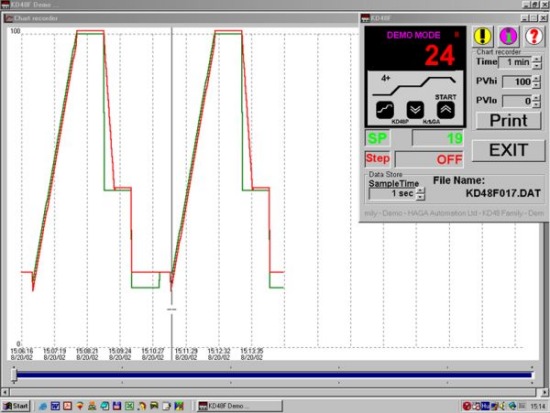
Task: Click the Step status field showing OFF
Action: 429,159
